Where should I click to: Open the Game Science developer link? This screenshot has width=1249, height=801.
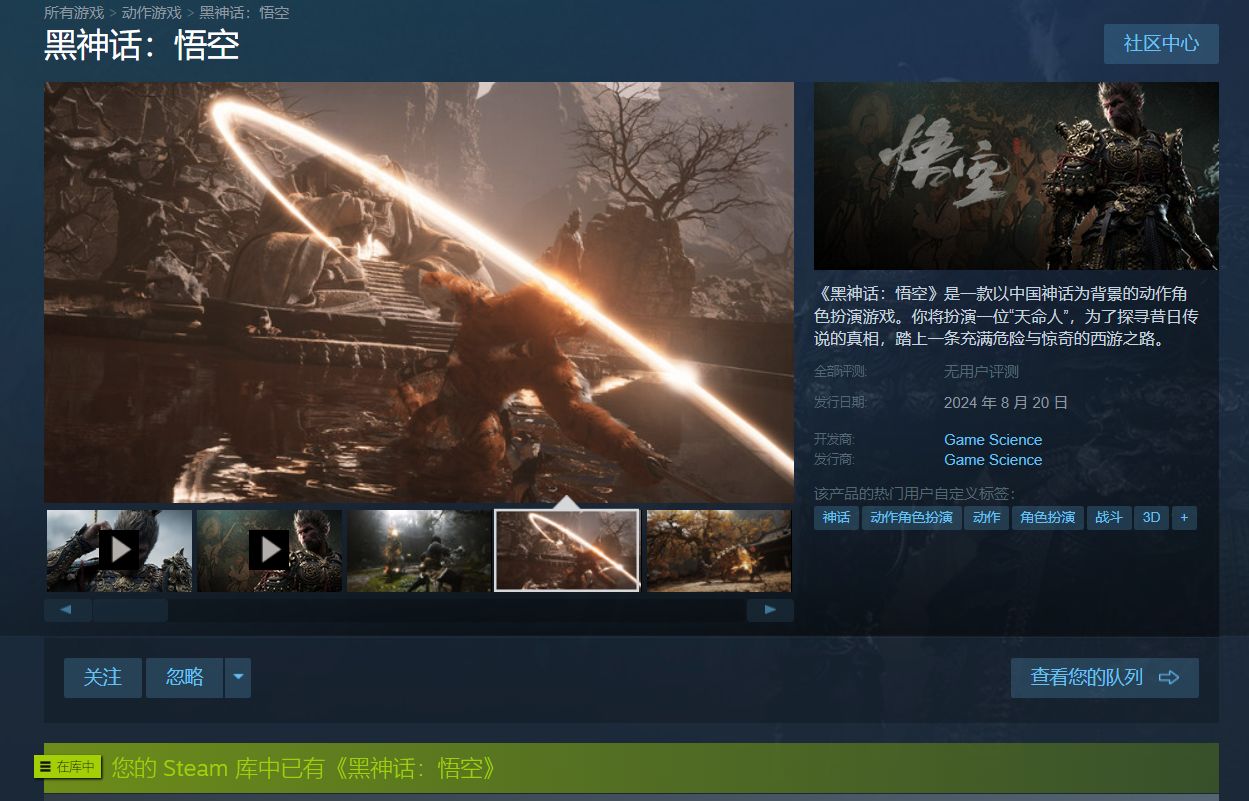coord(993,440)
